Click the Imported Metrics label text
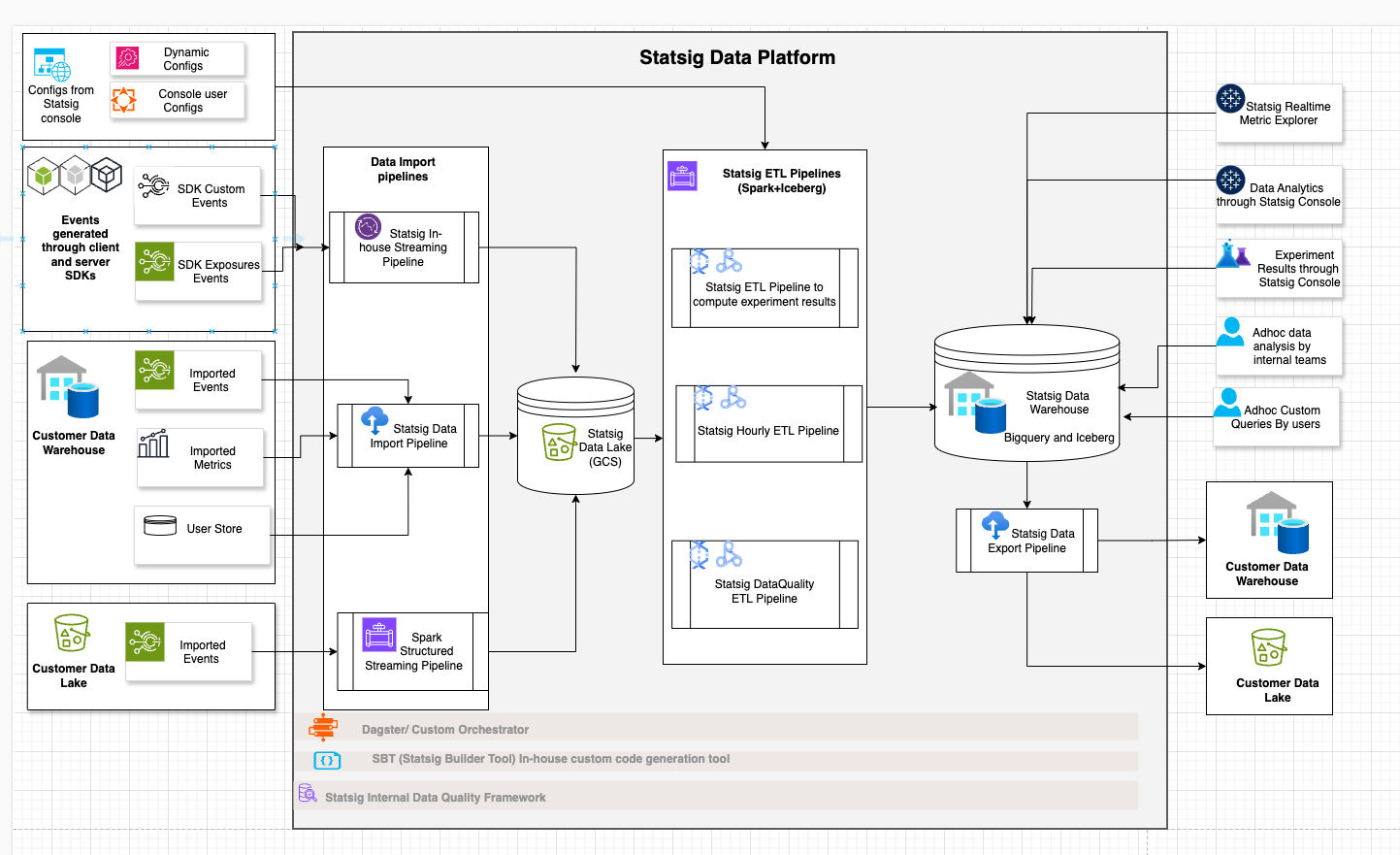 click(212, 458)
